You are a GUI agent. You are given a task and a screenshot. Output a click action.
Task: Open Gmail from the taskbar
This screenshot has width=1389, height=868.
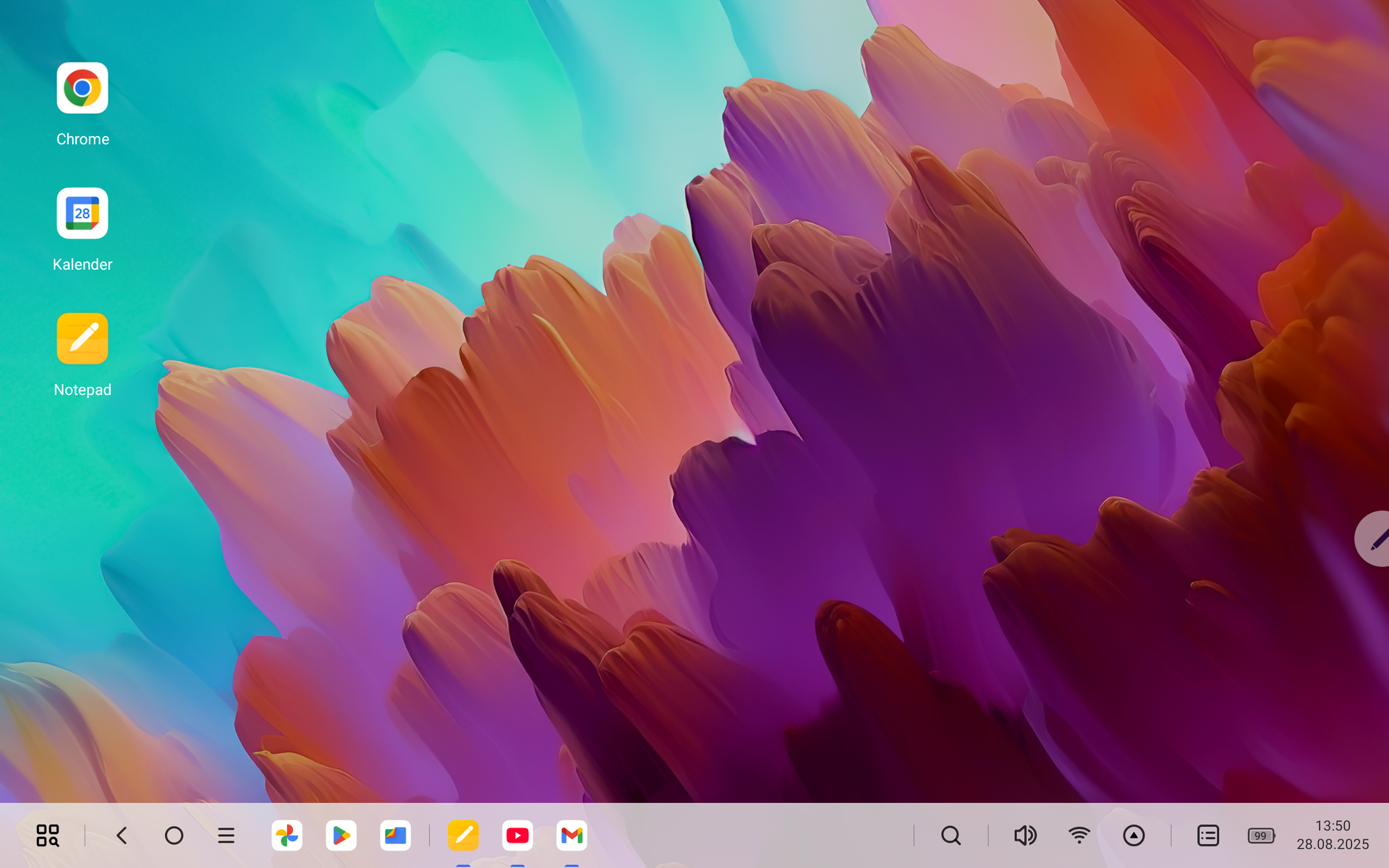pyautogui.click(x=572, y=835)
